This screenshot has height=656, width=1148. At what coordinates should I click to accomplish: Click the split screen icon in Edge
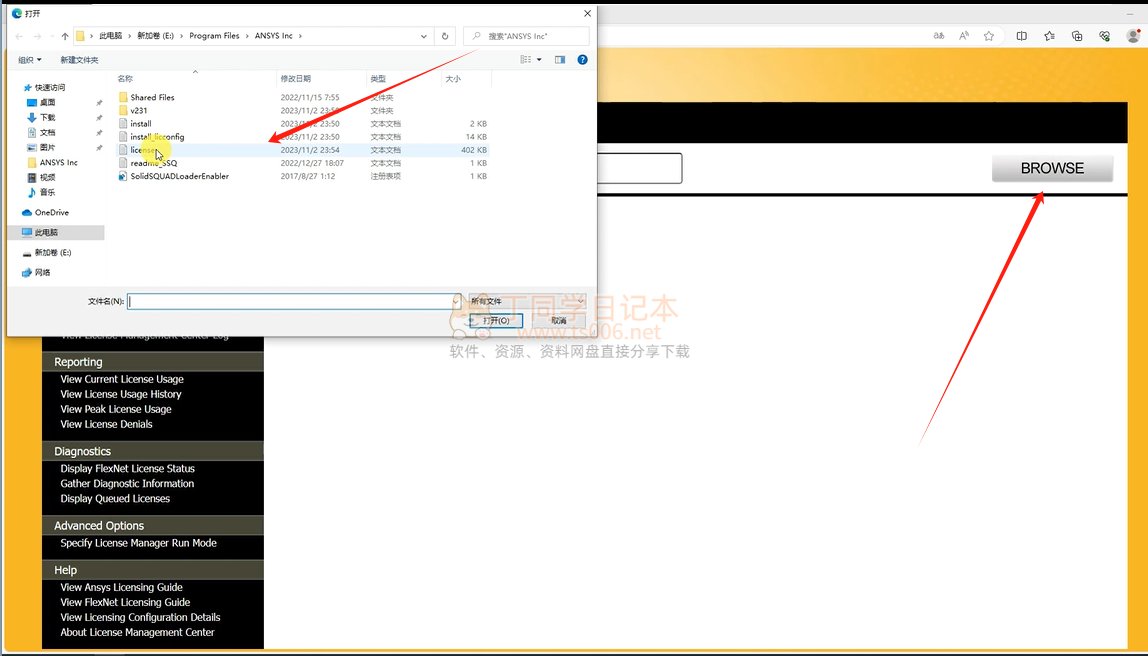coord(1021,36)
